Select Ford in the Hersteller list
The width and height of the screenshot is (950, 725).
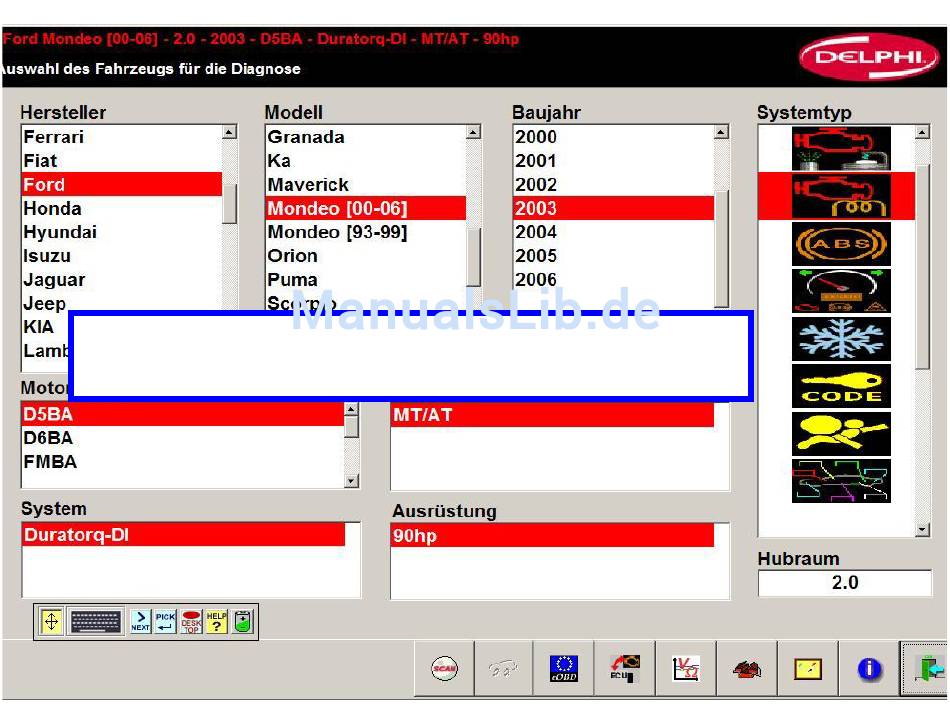122,184
